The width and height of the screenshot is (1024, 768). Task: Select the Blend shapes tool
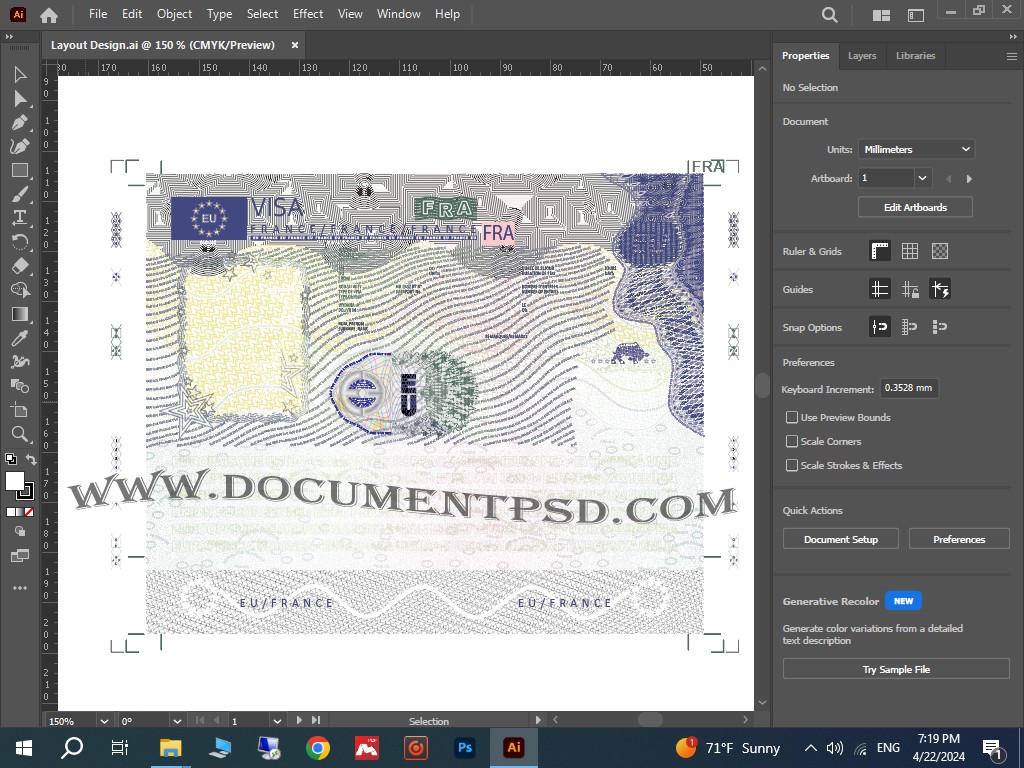pyautogui.click(x=20, y=385)
